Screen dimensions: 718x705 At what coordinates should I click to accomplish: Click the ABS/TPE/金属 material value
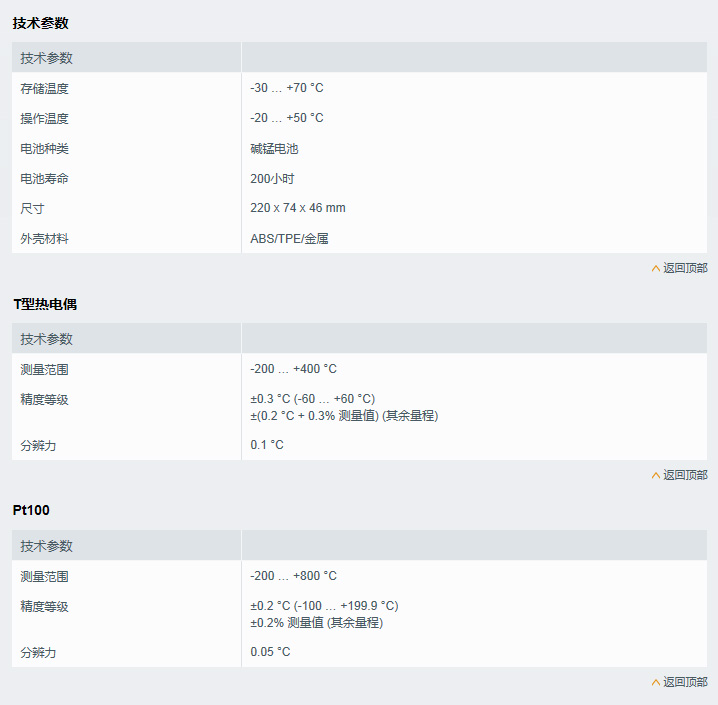pos(290,238)
